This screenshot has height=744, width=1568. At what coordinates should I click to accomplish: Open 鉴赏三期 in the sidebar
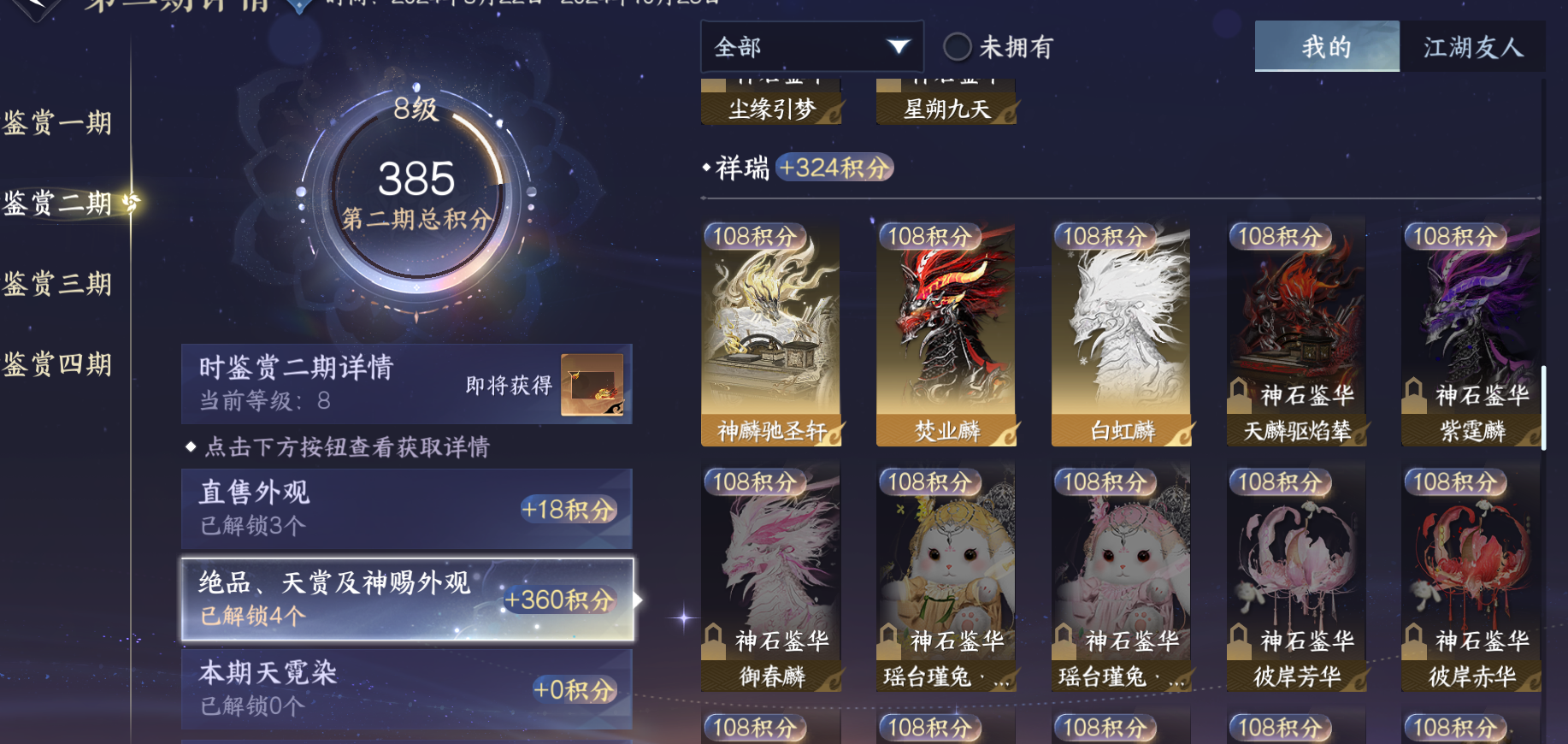coord(58,284)
